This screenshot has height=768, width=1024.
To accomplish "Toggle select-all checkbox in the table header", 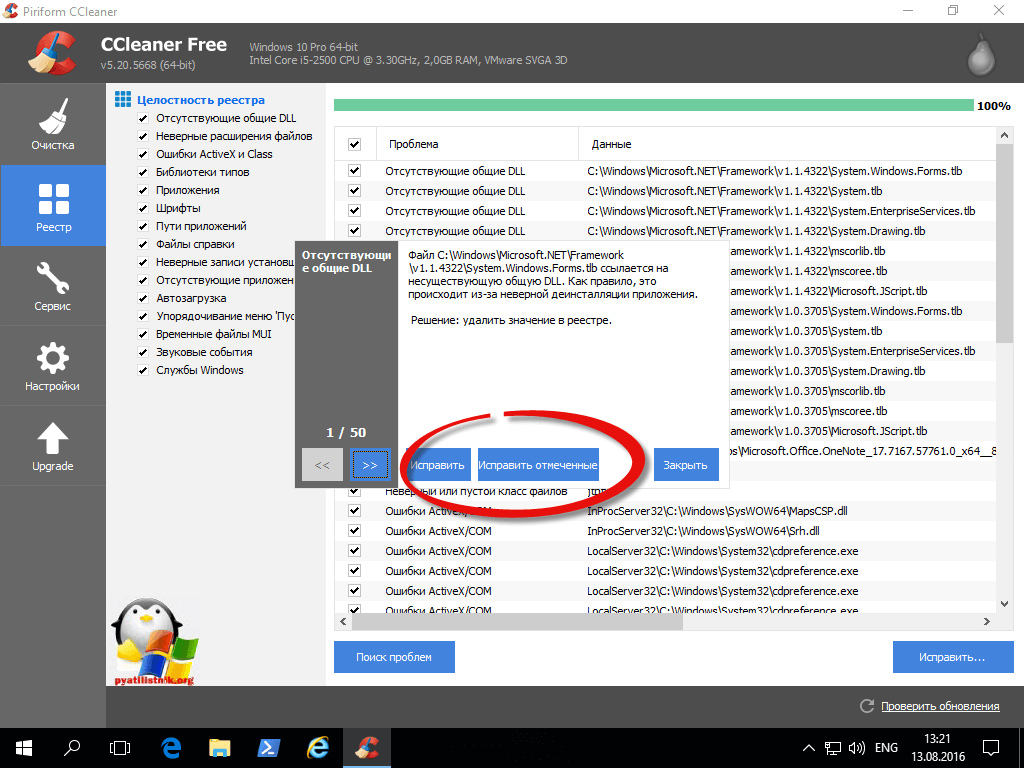I will [x=354, y=144].
